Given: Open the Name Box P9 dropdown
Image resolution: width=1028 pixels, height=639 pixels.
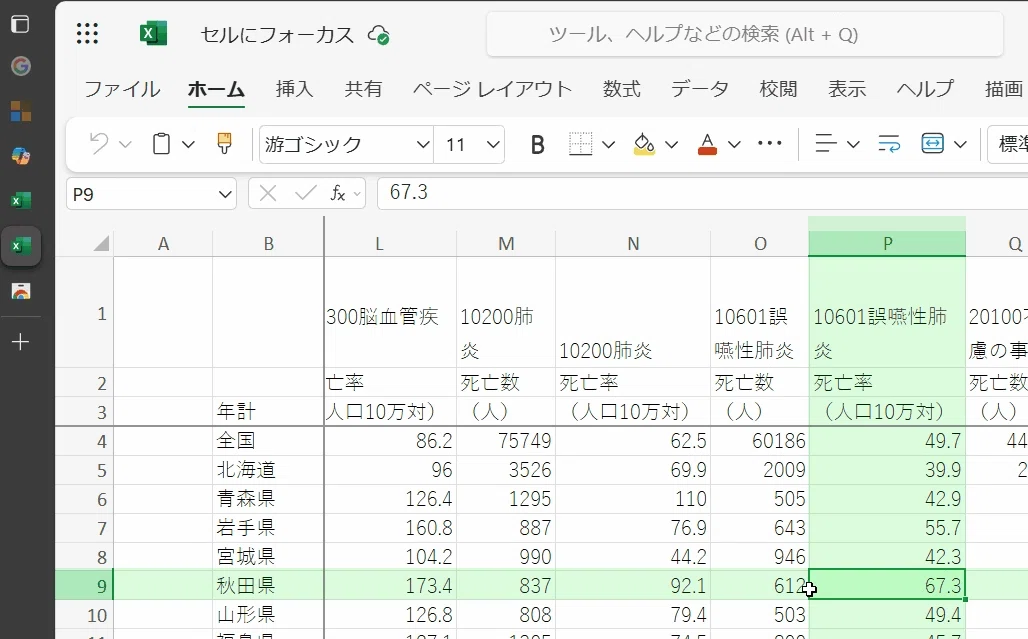Looking at the screenshot, I should [x=225, y=194].
